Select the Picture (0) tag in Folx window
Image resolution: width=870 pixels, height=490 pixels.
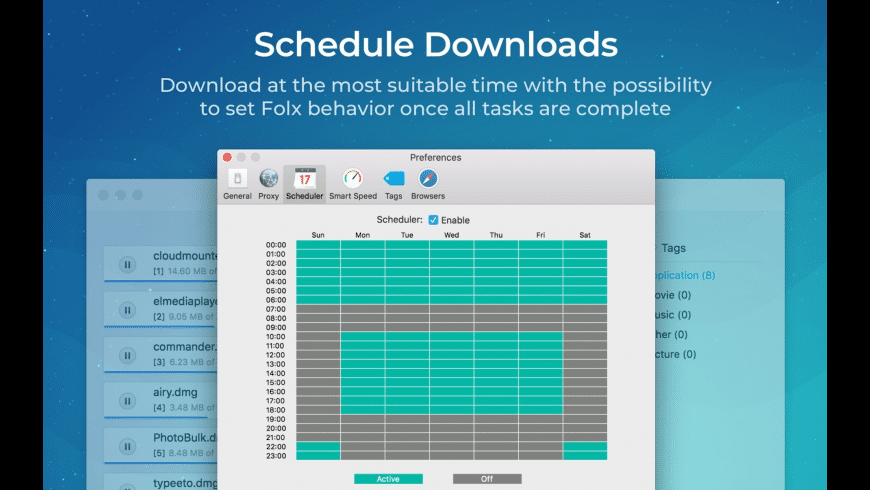pyautogui.click(x=675, y=354)
